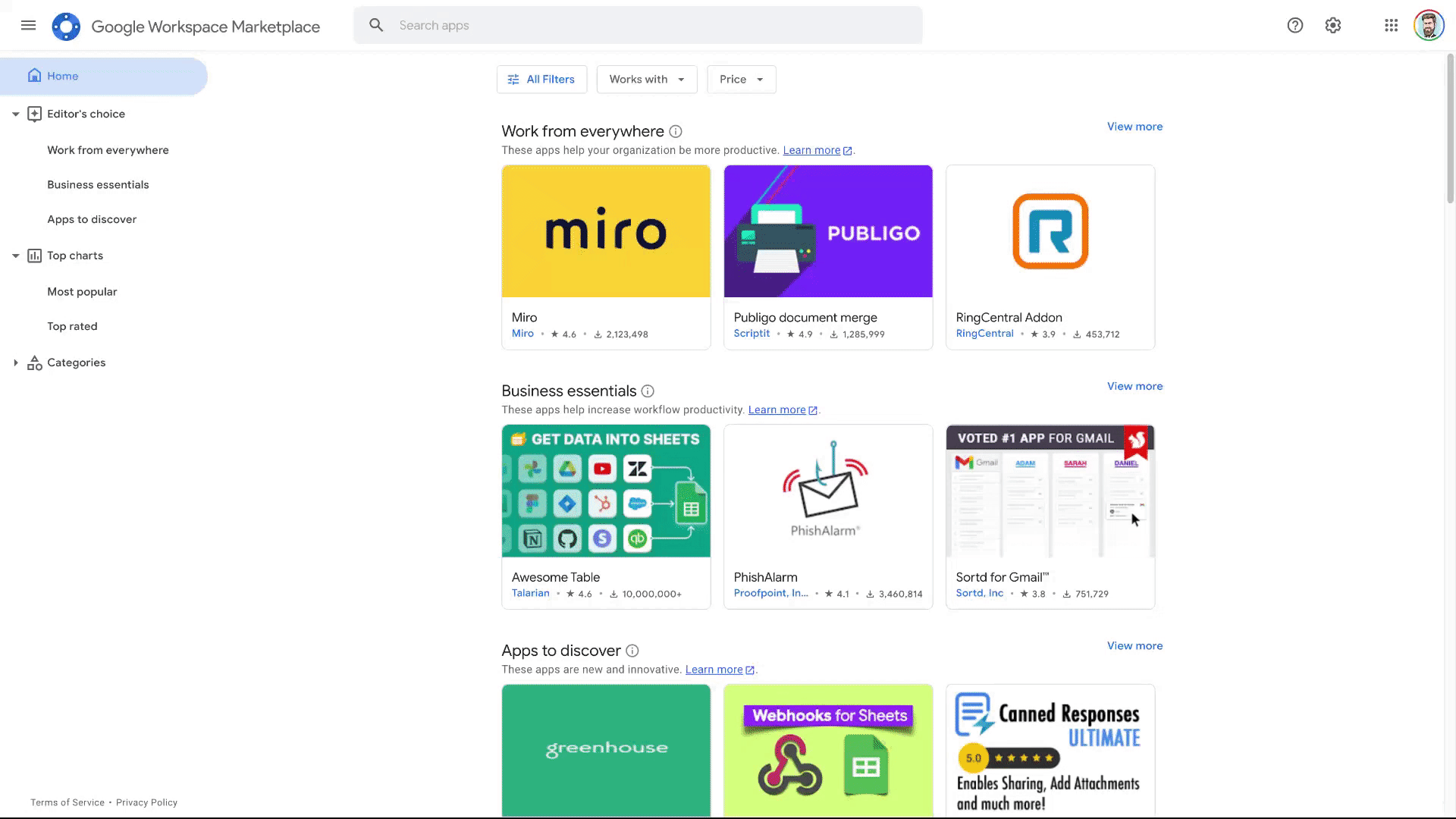
Task: Click the page vertical scrollbar
Action: (1450, 129)
